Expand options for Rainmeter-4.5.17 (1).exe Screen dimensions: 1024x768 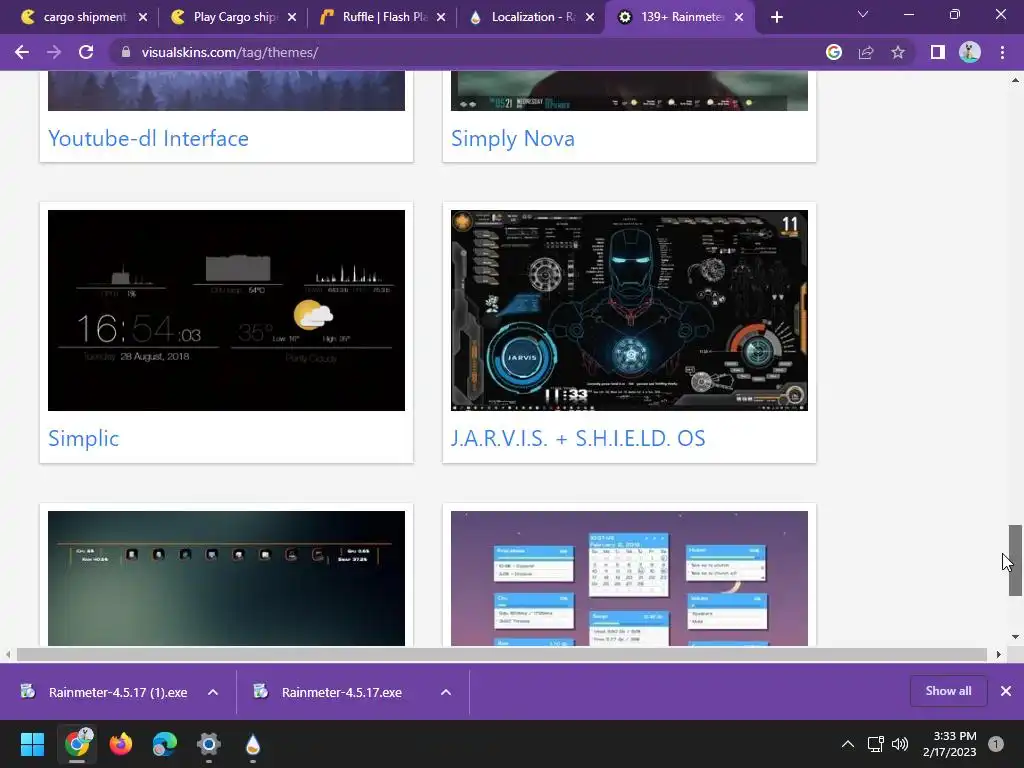(x=213, y=692)
